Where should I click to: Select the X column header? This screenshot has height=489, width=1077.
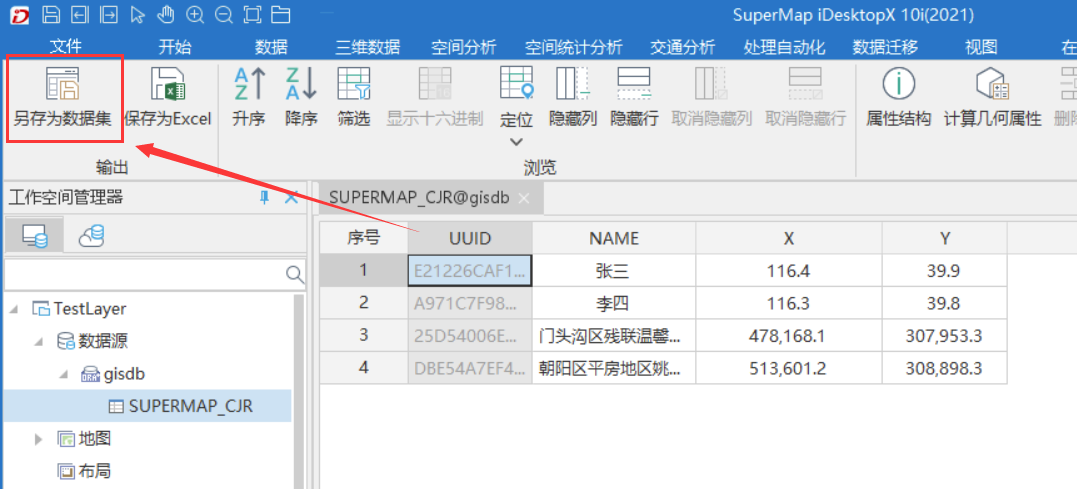(789, 238)
